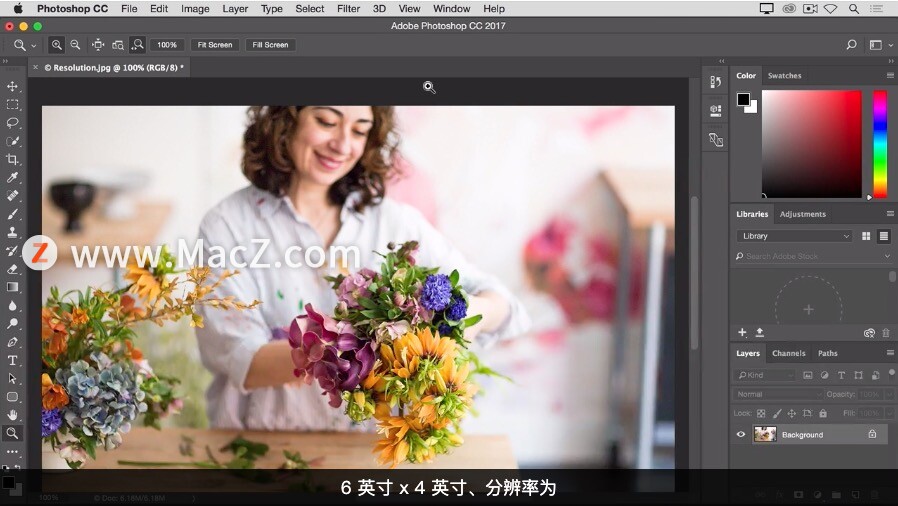Click the Libraries cloud sync icon
Image resolution: width=898 pixels, height=506 pixels.
(x=869, y=333)
